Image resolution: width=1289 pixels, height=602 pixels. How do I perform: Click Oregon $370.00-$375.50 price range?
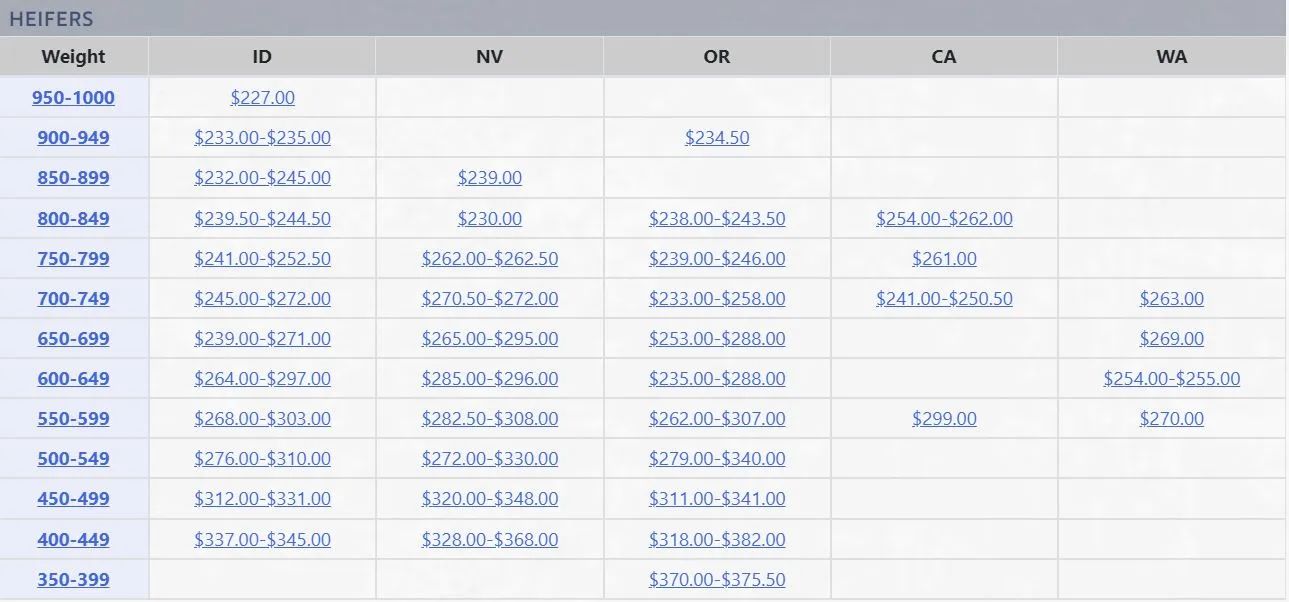click(x=717, y=579)
